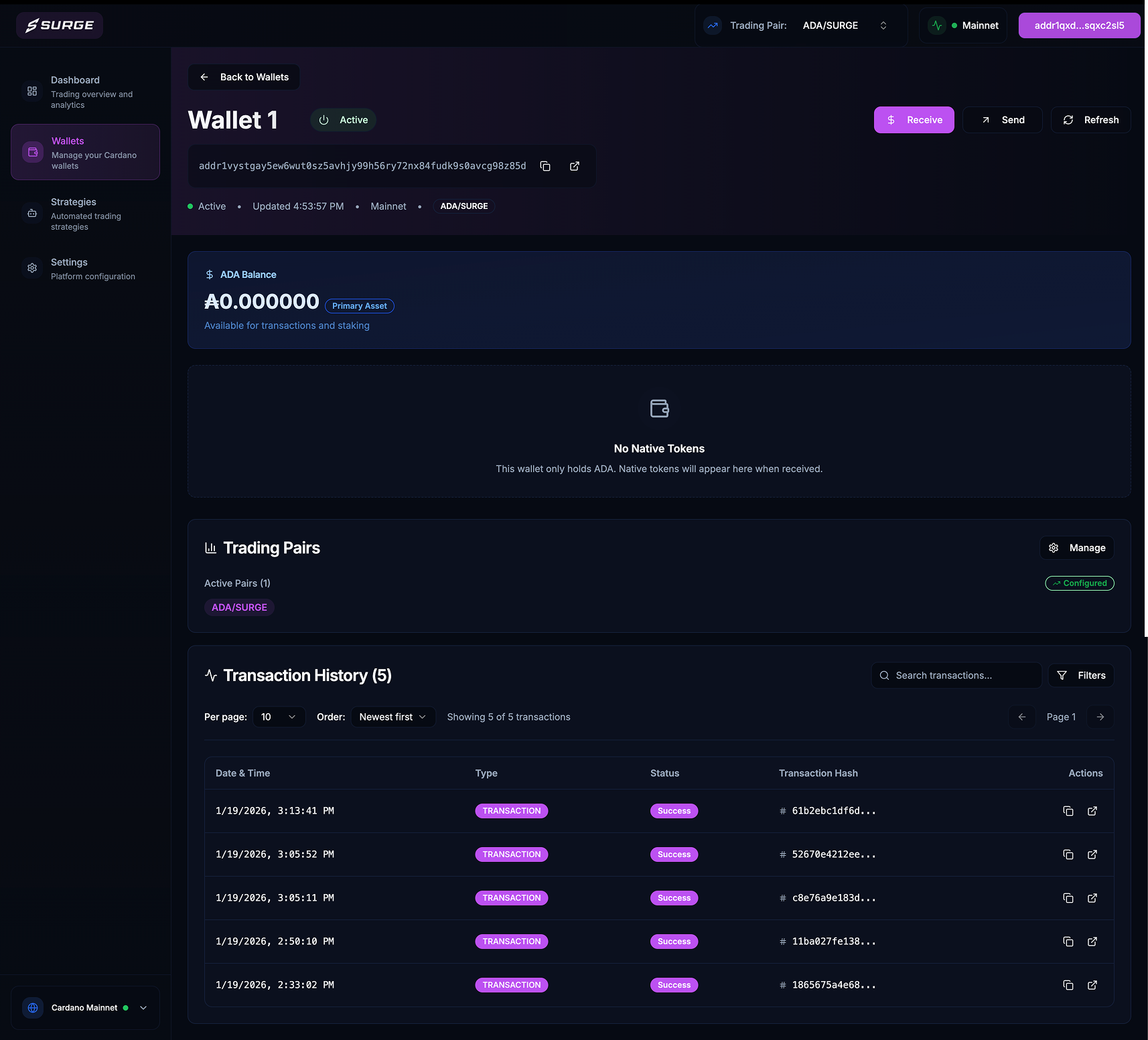Expand the Per page dropdown
The image size is (1148, 1040).
279,717
